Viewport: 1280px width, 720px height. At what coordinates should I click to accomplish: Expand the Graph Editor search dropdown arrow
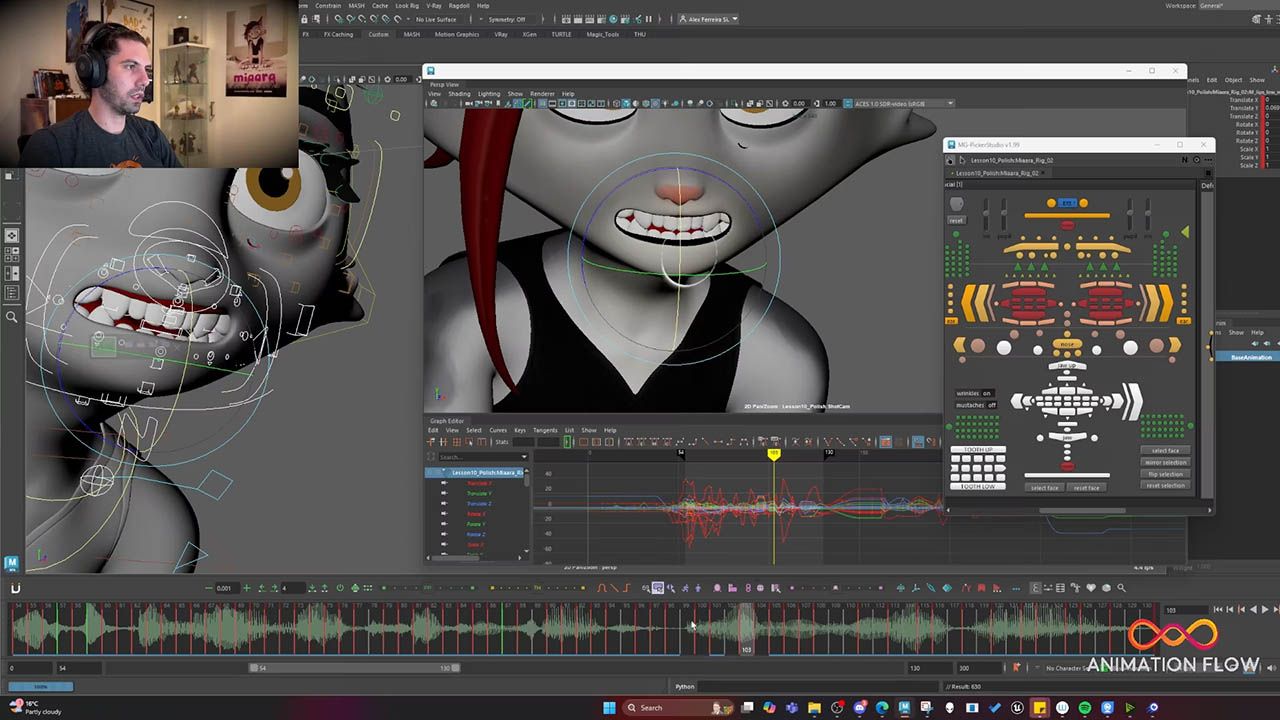[523, 457]
